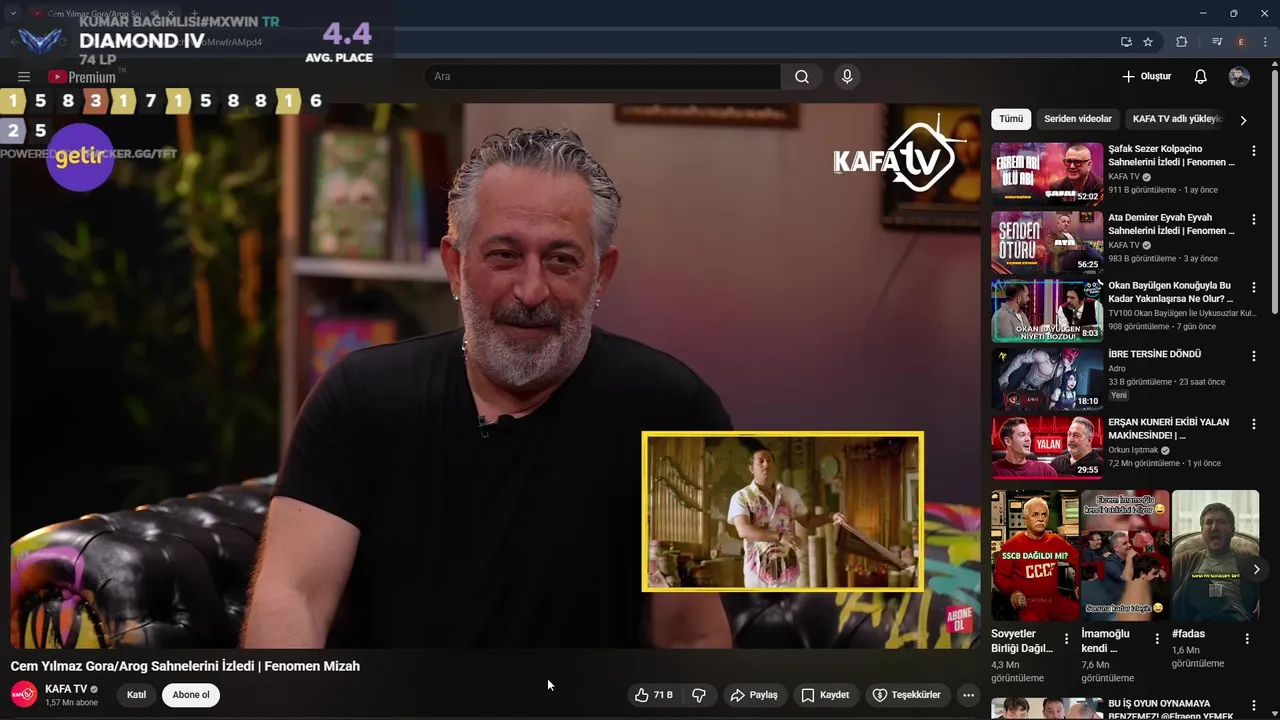Open options for Şafak Sezer video

click(1254, 151)
